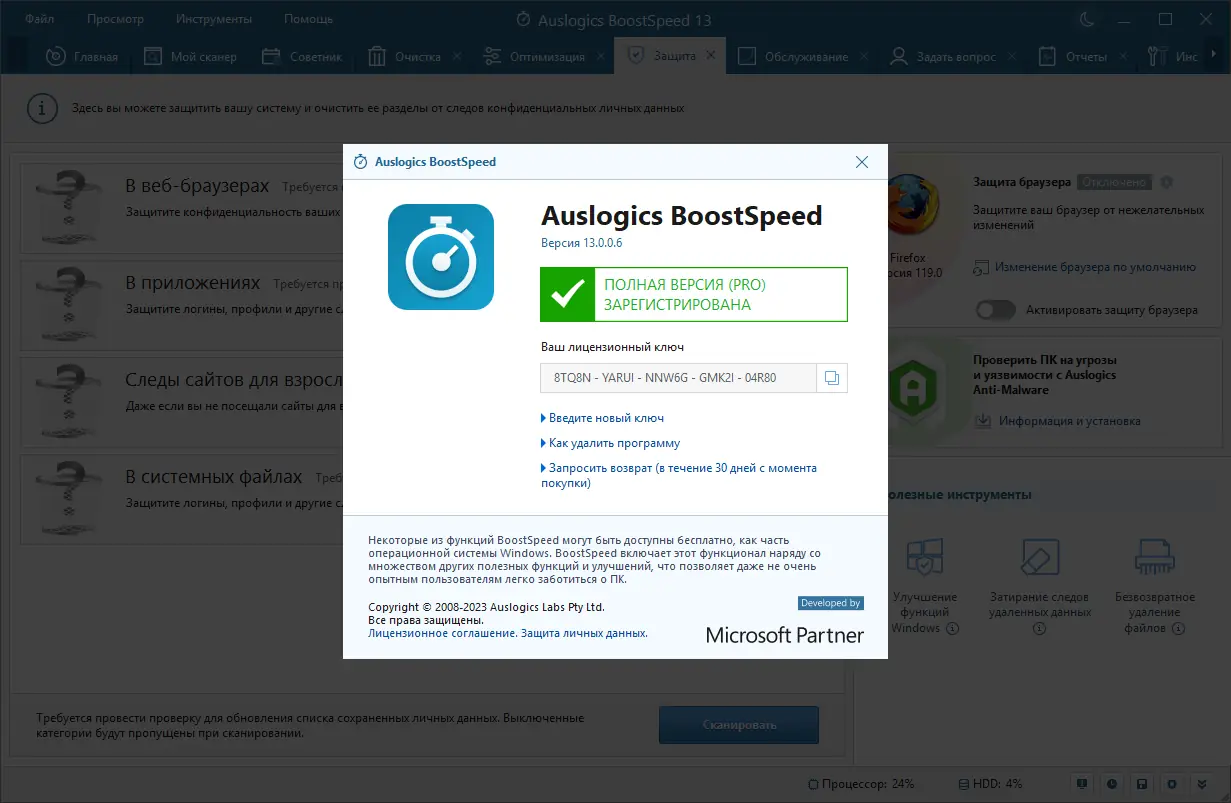Viewport: 1231px width, 803px height.
Task: Open 'Безвозвратное удаление файлов' shredder icon
Action: pyautogui.click(x=1153, y=559)
